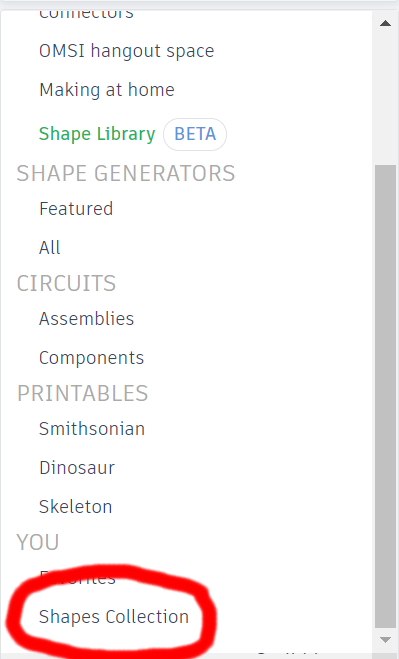The width and height of the screenshot is (399, 659).
Task: Select Dinosaur printables
Action: (77, 468)
